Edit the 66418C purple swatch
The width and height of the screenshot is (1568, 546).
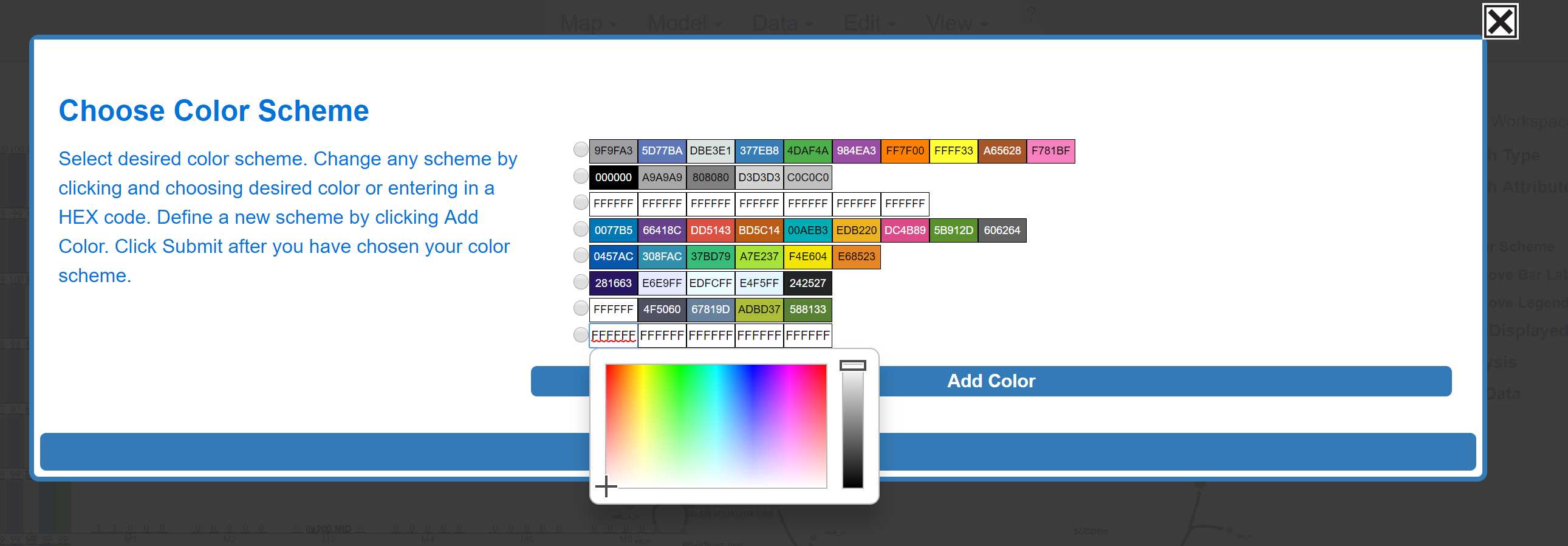pos(662,230)
